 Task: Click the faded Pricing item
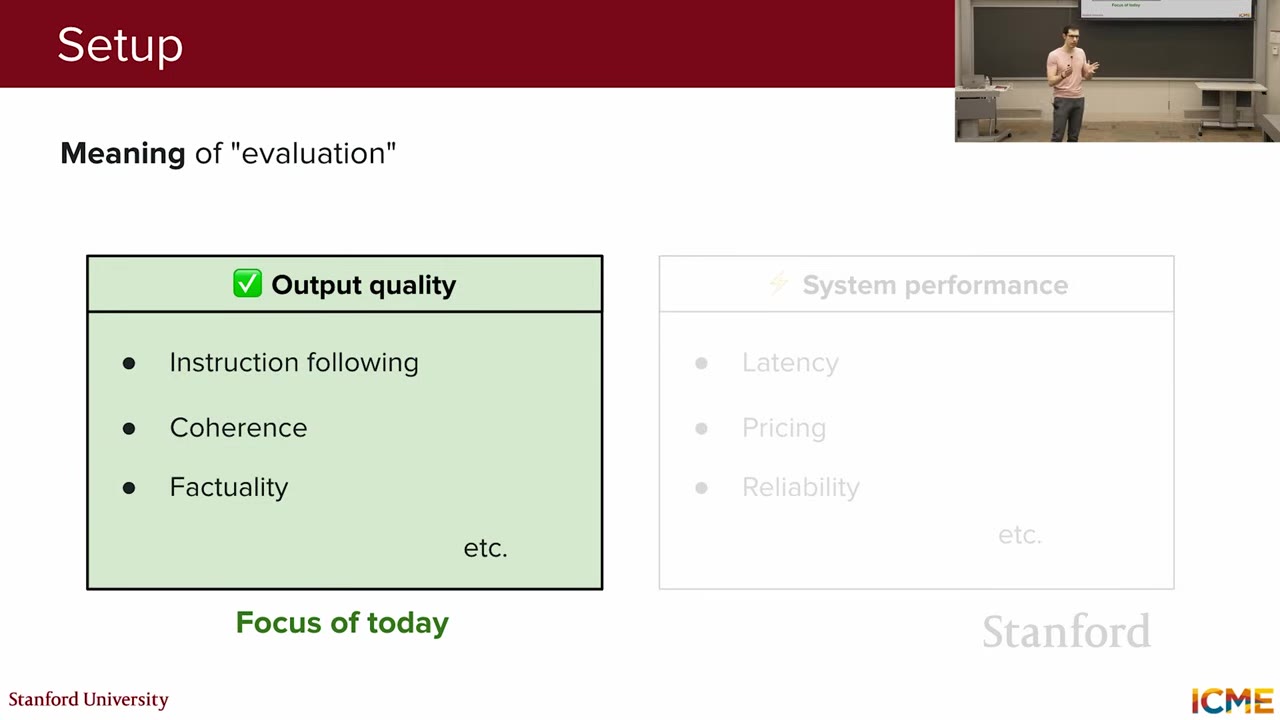pyautogui.click(x=784, y=428)
